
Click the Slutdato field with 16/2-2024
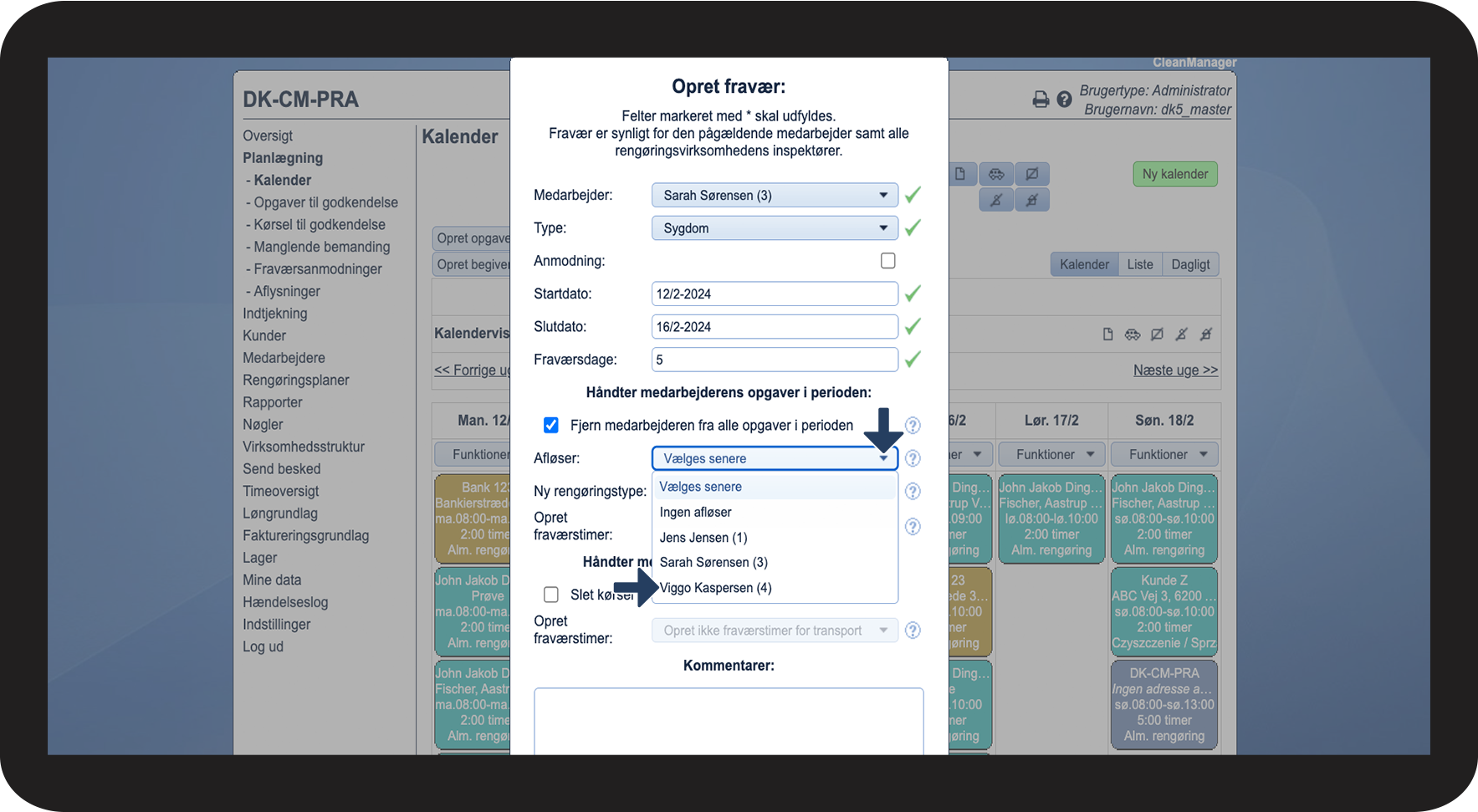tap(775, 327)
